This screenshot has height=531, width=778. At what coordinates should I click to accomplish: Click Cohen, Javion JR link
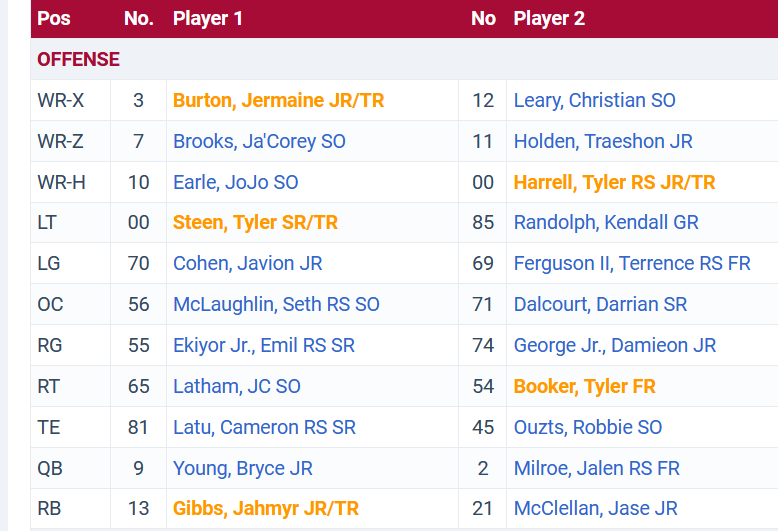coord(247,263)
